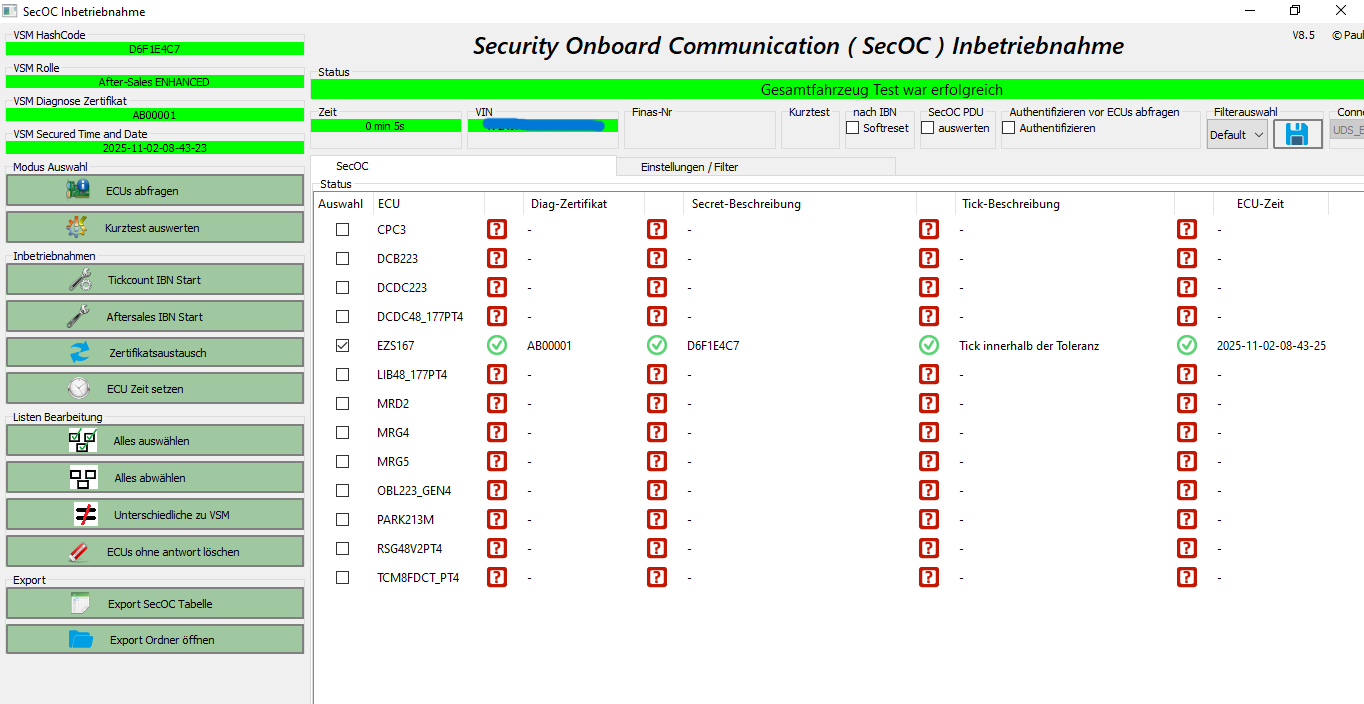Screen dimensions: 1364x704
Task: Click Export SecOC Tabelle button
Action: pyautogui.click(x=155, y=604)
